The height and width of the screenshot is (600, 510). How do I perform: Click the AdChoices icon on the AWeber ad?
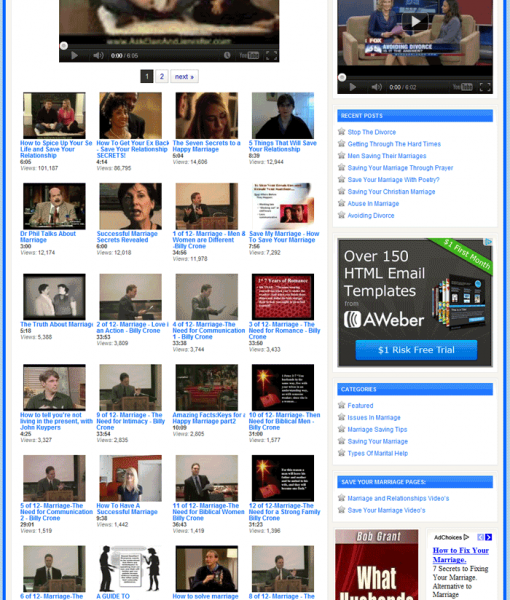pyautogui.click(x=488, y=242)
